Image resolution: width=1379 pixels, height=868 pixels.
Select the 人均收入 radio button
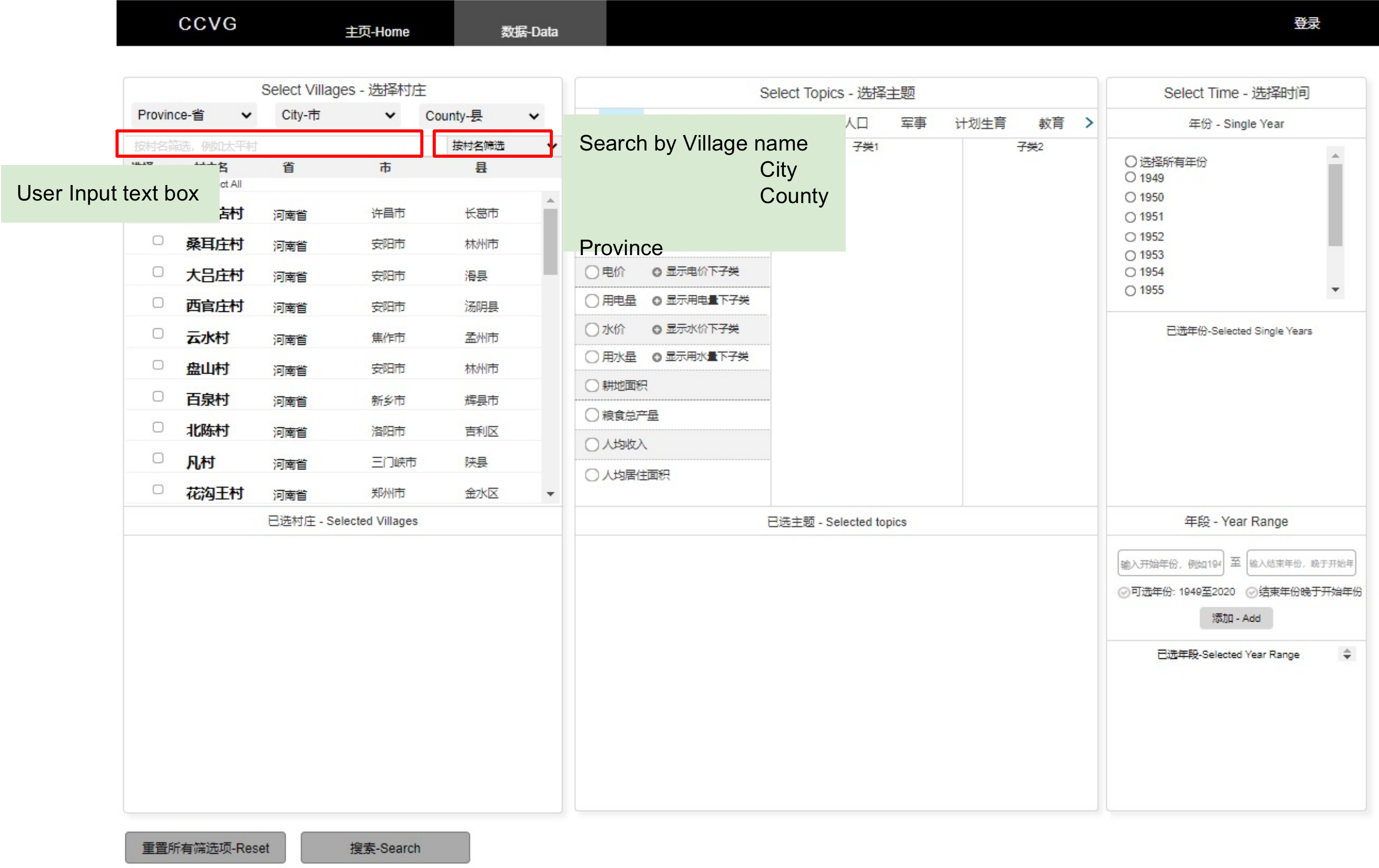(x=592, y=444)
